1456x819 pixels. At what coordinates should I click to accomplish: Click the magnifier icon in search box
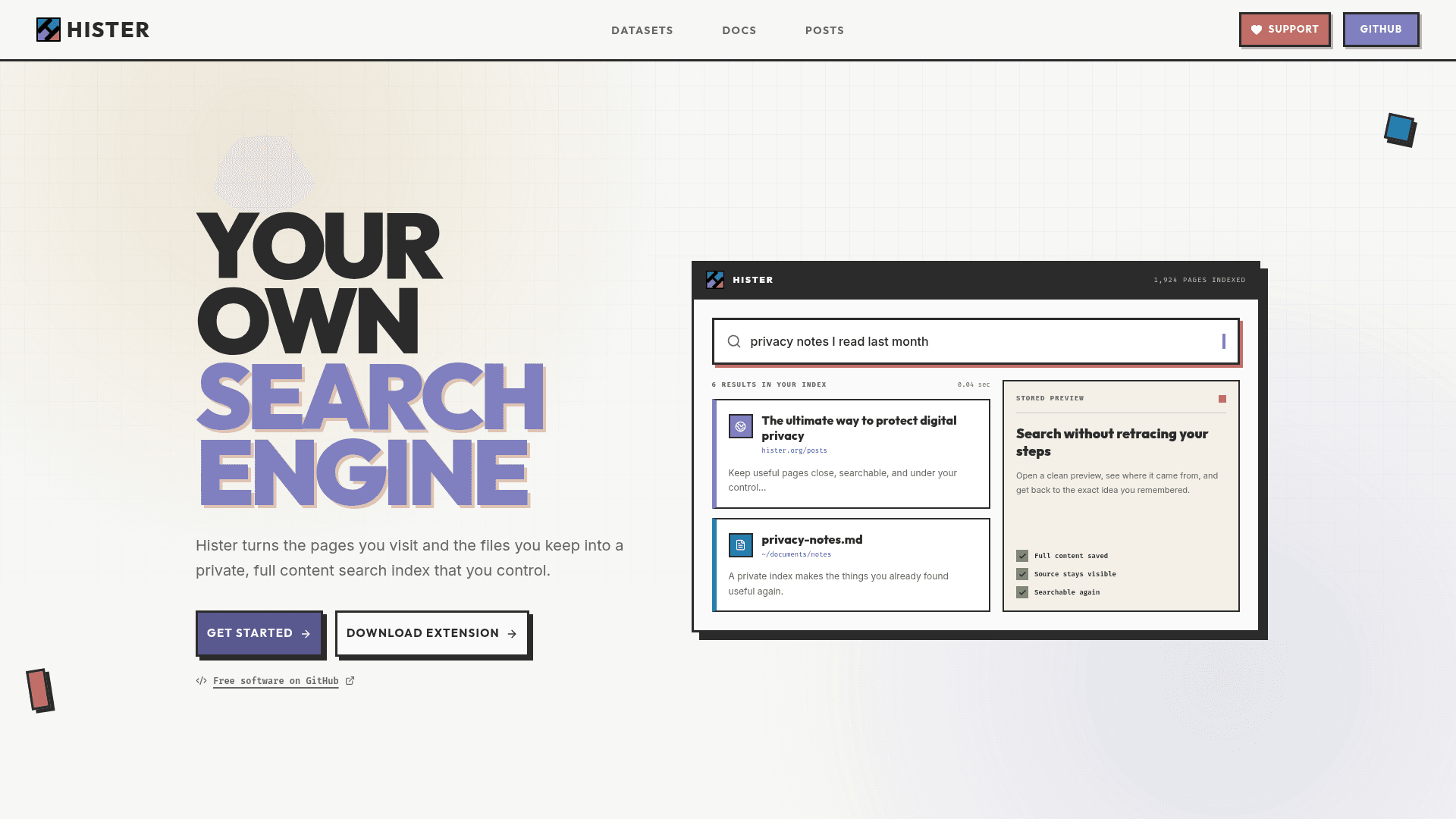734,341
